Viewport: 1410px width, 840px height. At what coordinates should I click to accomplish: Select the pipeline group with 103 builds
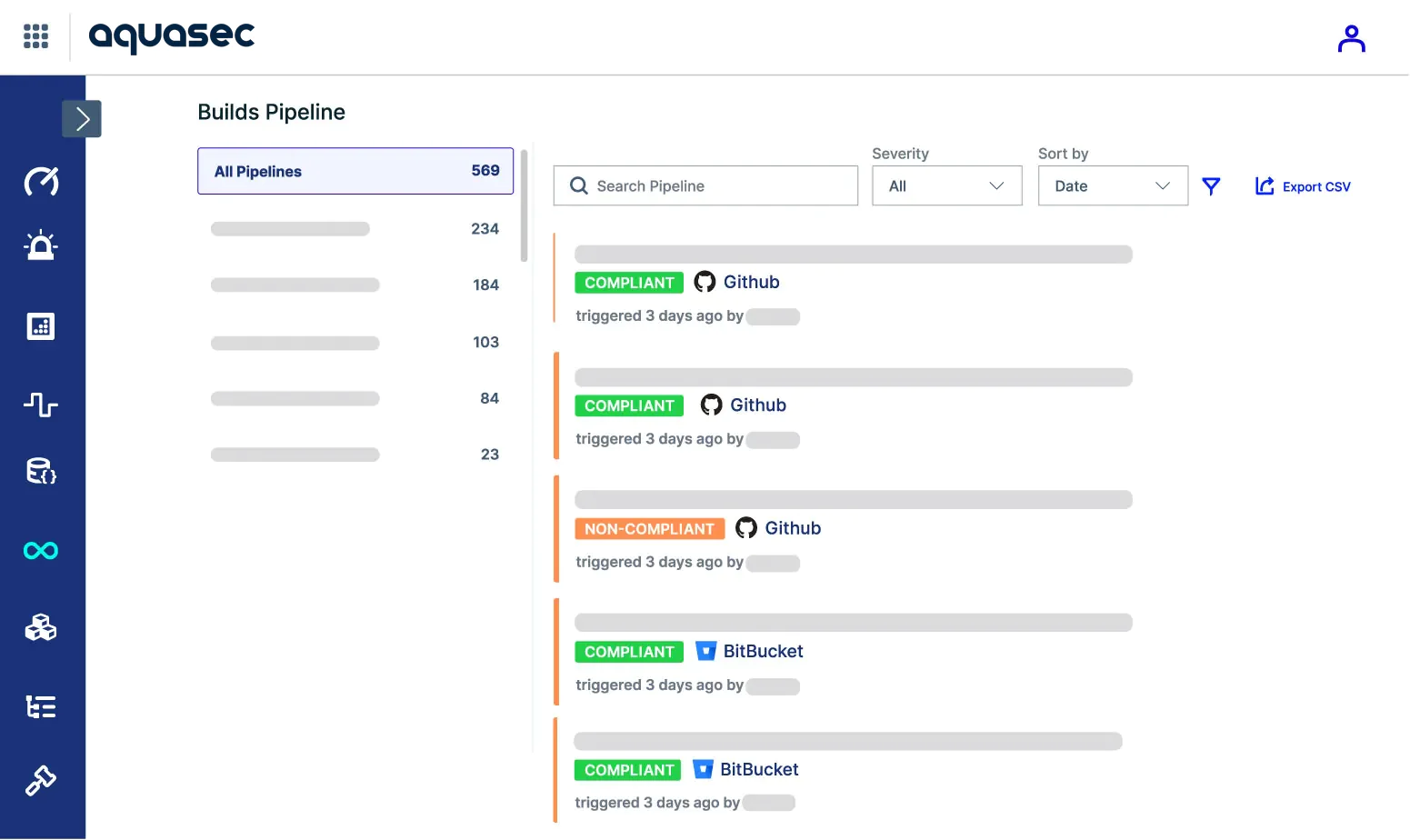(355, 343)
